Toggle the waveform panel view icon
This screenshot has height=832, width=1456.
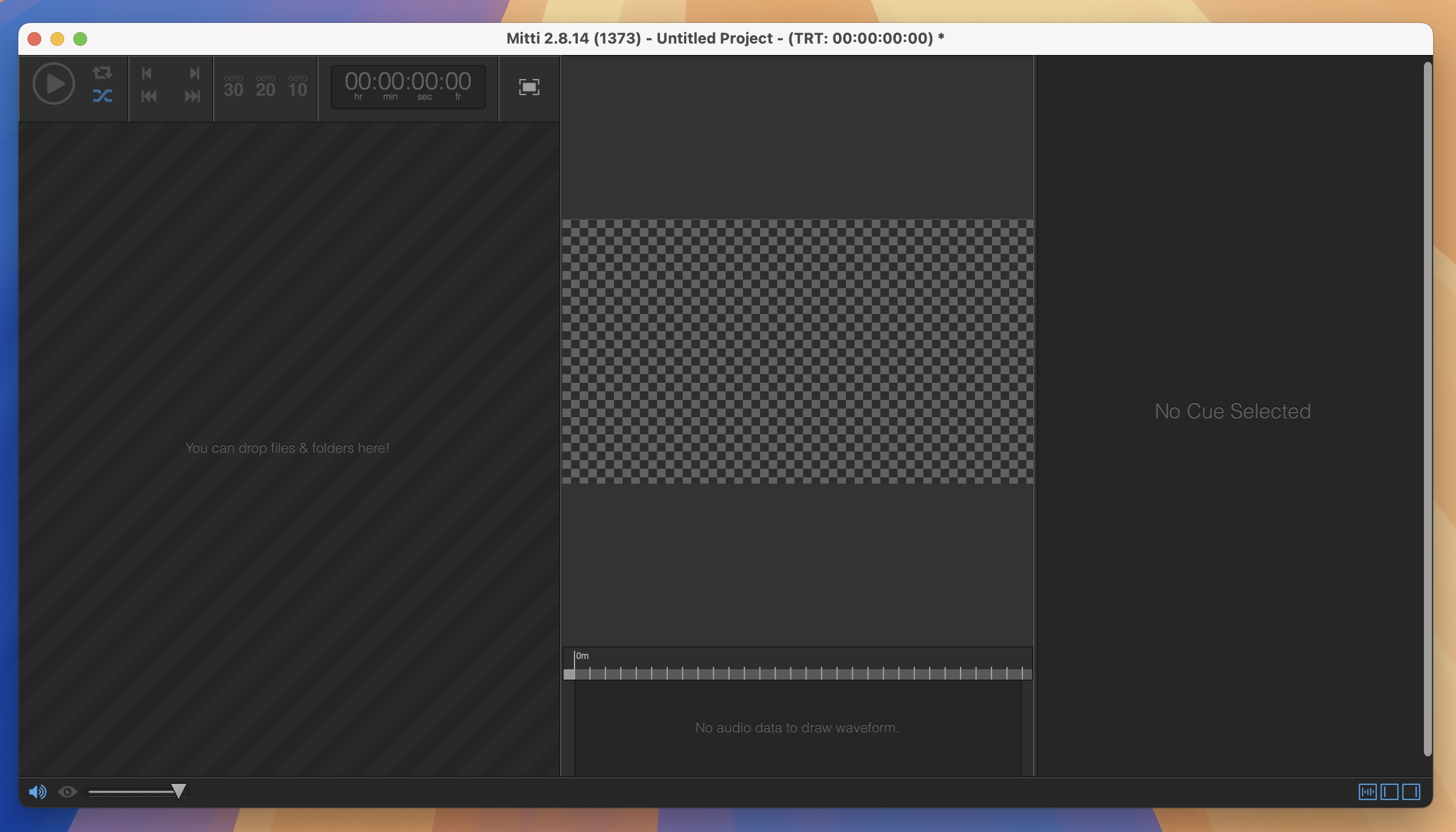pos(1367,792)
